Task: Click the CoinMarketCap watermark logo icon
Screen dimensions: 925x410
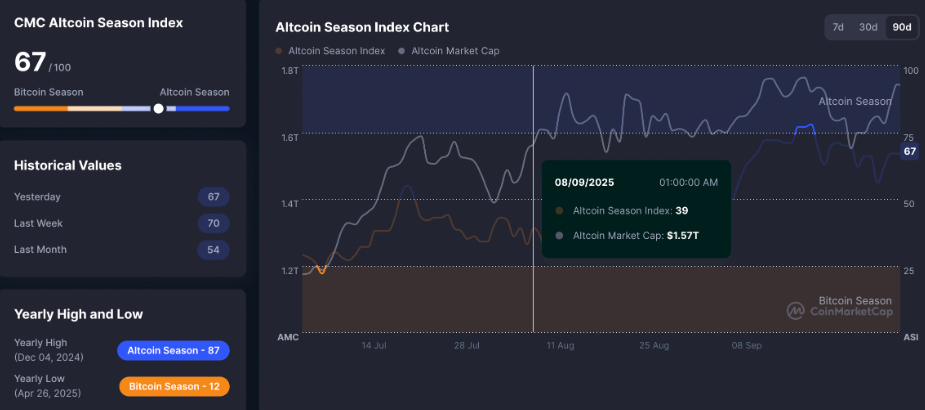Action: (796, 311)
